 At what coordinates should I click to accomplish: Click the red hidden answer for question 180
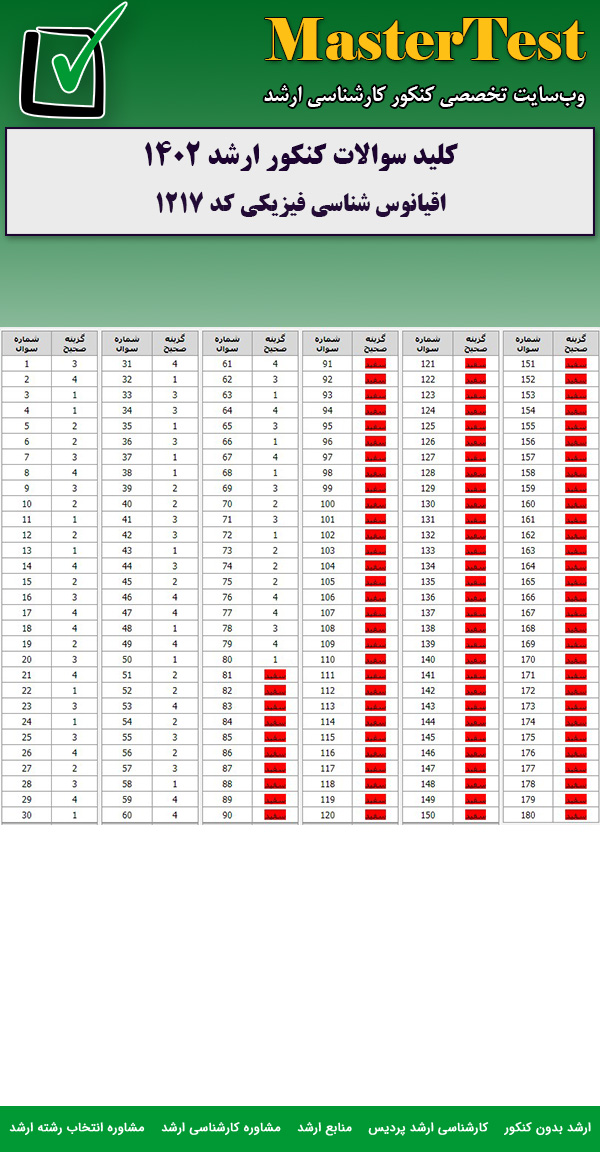(x=575, y=815)
